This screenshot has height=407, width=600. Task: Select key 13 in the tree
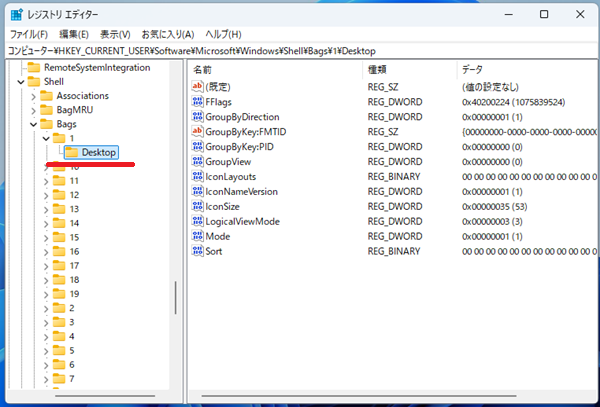coord(74,209)
